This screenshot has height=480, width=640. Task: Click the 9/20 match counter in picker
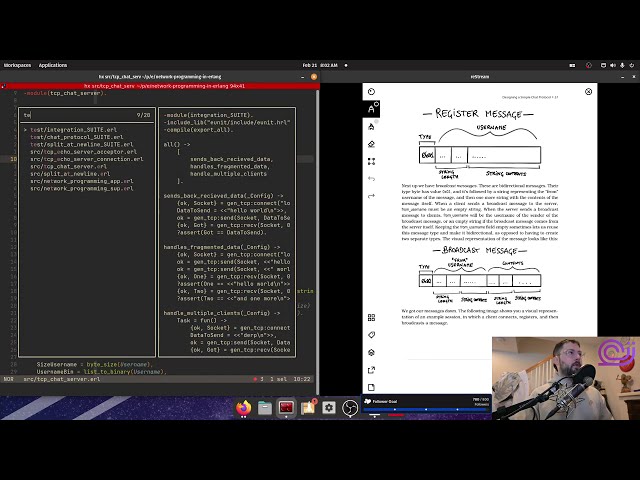(143, 115)
